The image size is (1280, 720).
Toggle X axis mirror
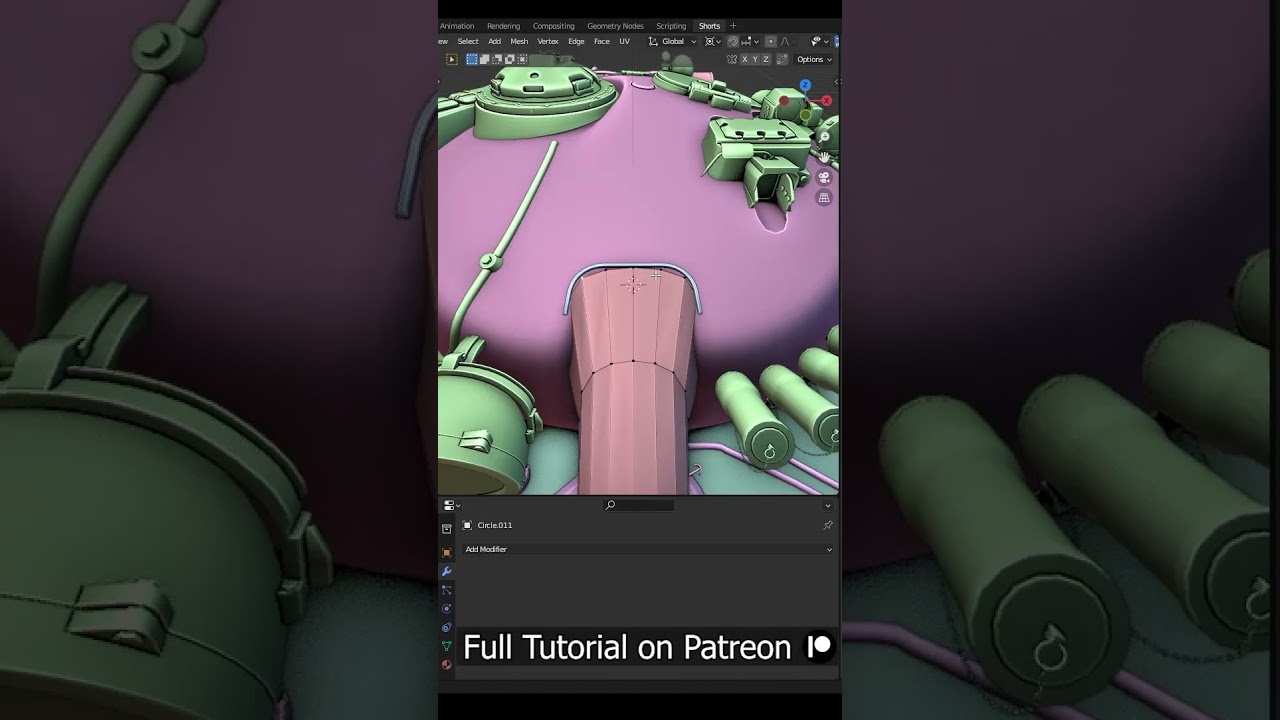745,59
